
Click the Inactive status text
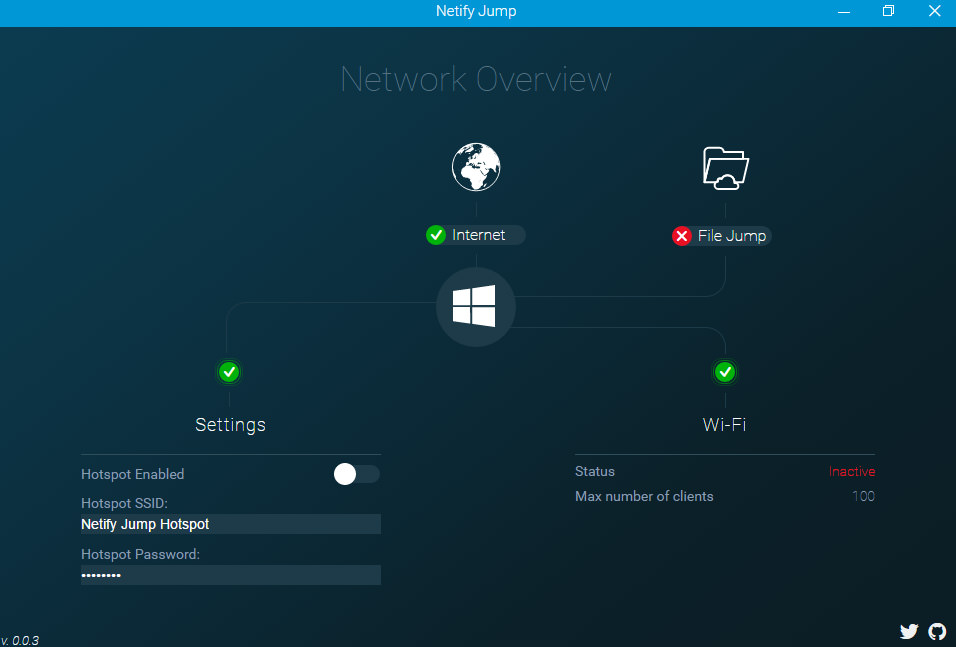(851, 471)
